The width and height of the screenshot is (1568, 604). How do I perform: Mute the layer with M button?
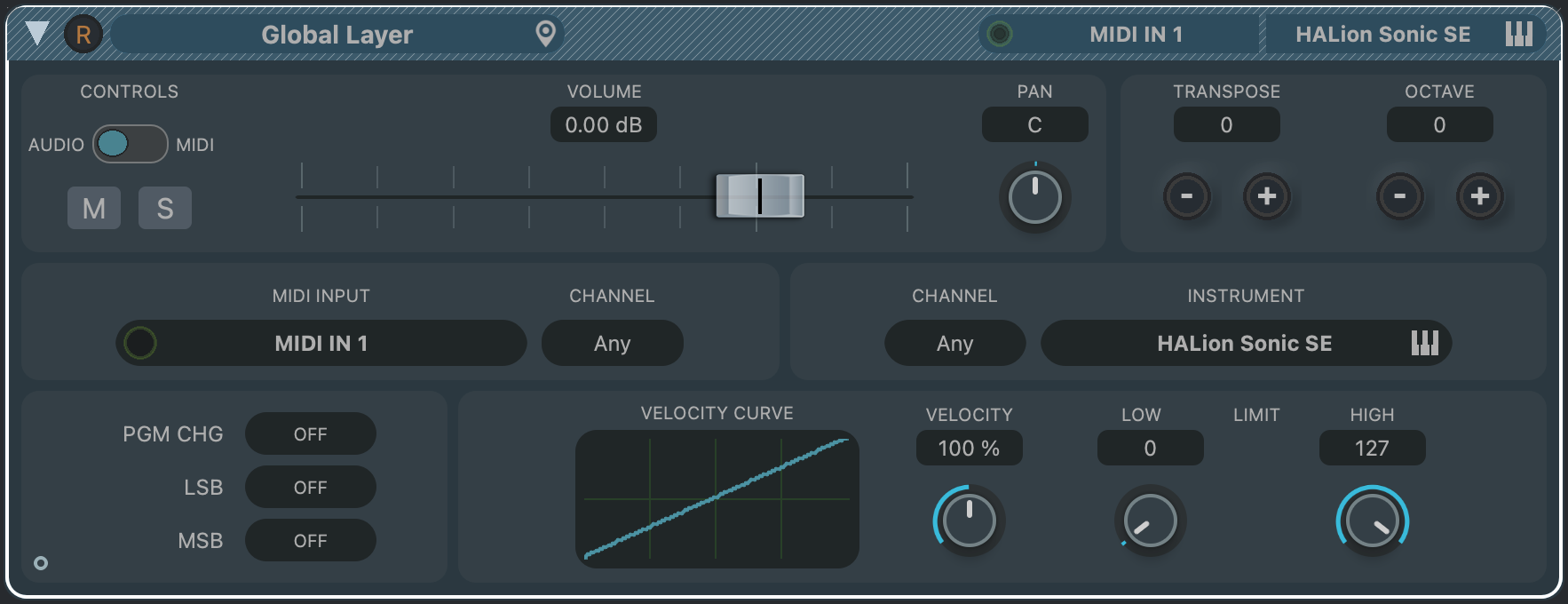coord(94,208)
